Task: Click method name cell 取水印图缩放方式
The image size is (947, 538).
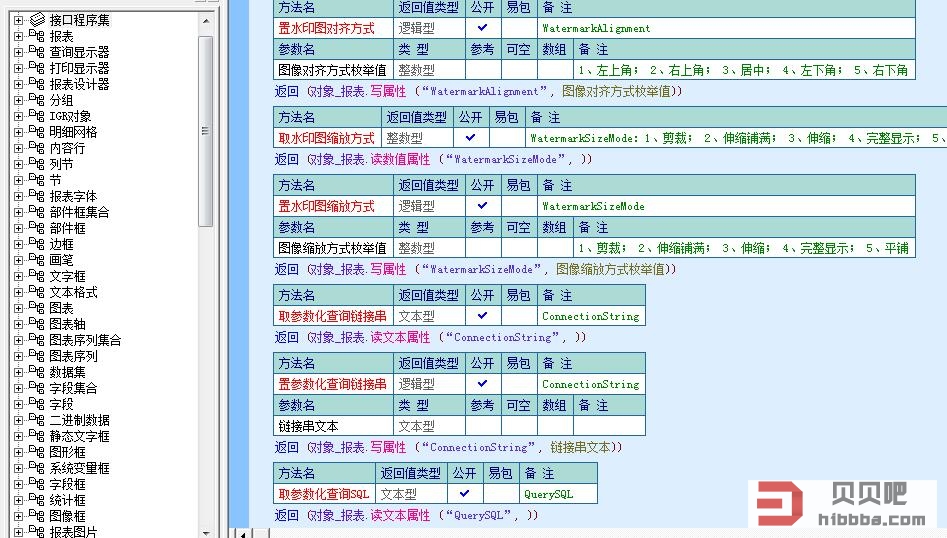Action: [327, 138]
